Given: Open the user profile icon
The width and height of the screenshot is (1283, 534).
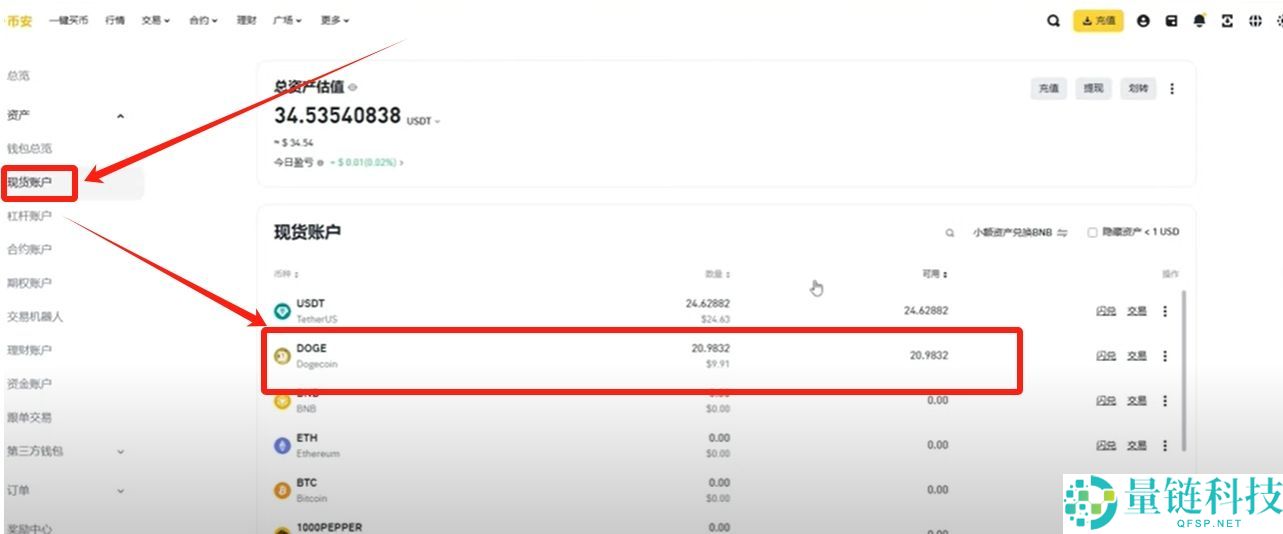Looking at the screenshot, I should click(x=1143, y=21).
